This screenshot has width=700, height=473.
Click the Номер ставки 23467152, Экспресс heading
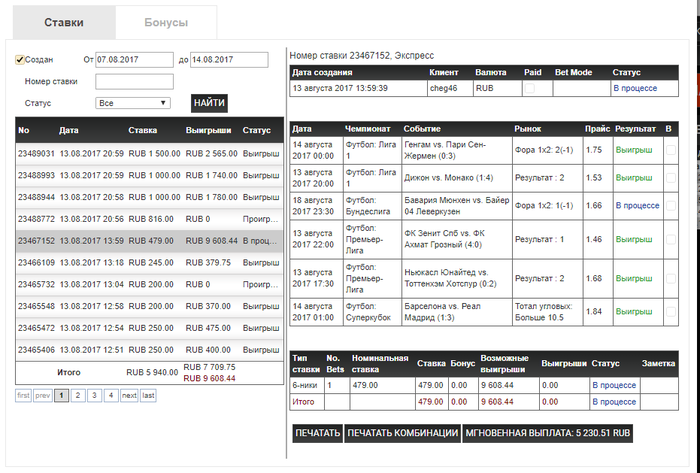362,56
